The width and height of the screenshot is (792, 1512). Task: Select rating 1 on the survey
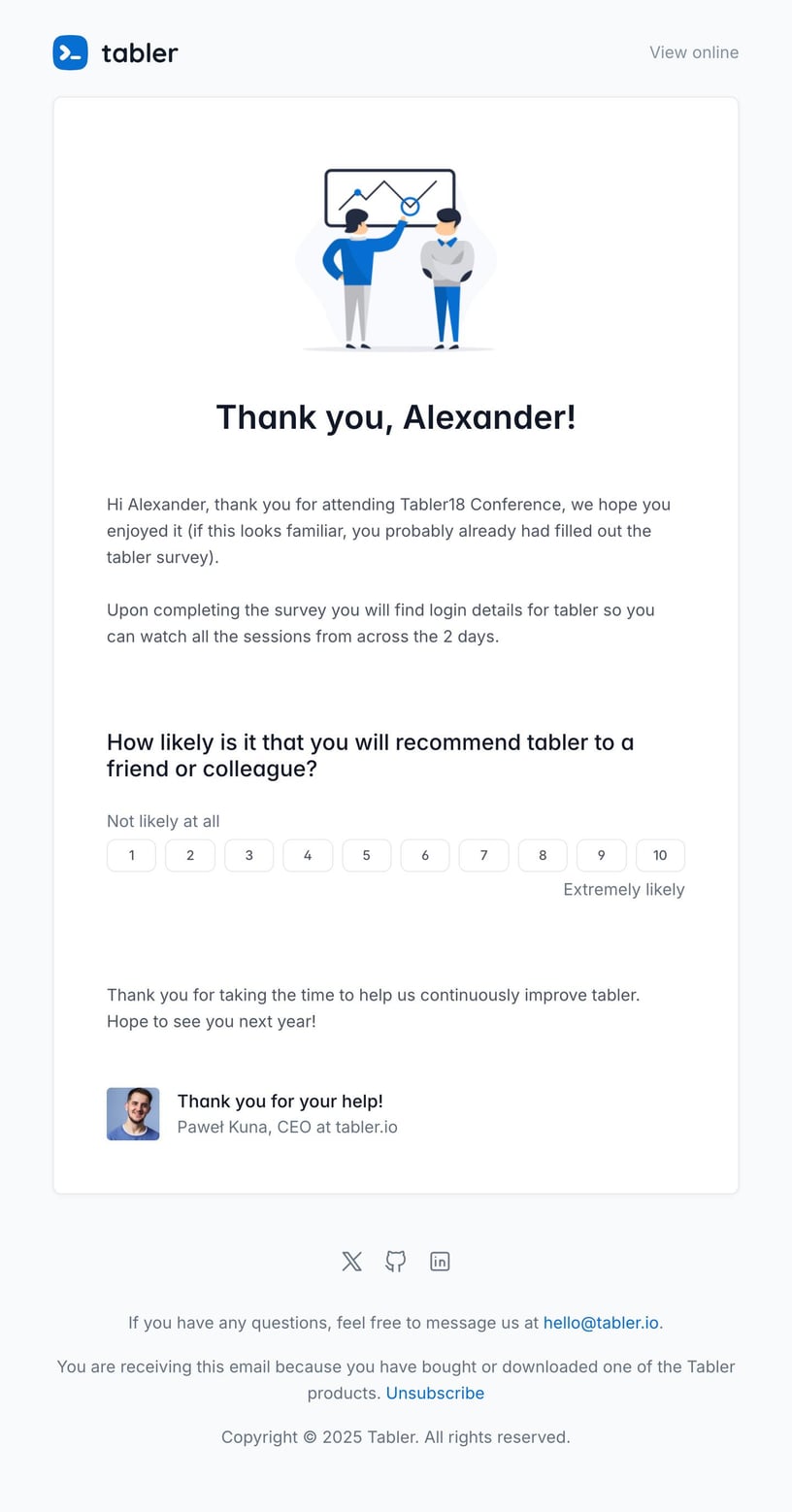tap(131, 855)
